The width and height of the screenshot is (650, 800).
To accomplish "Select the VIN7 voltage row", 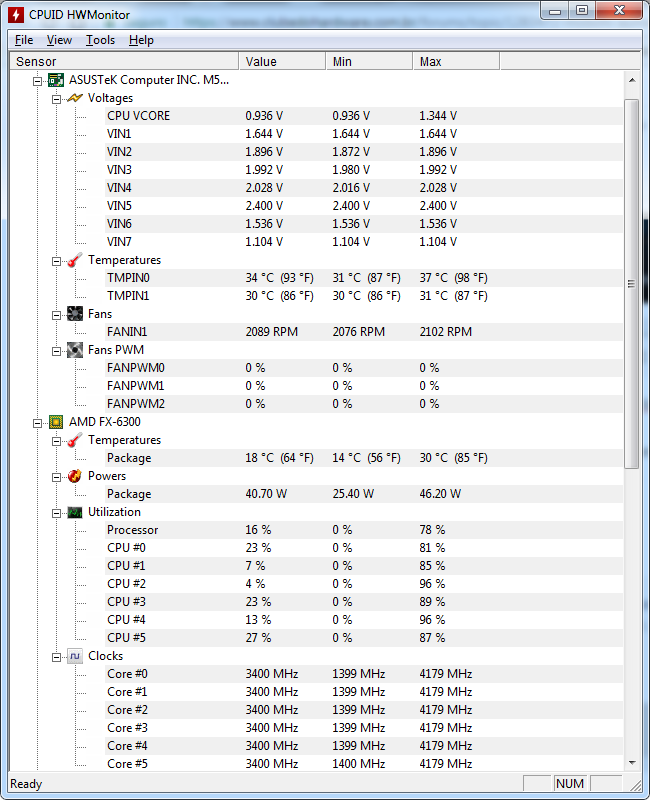I will coord(363,242).
